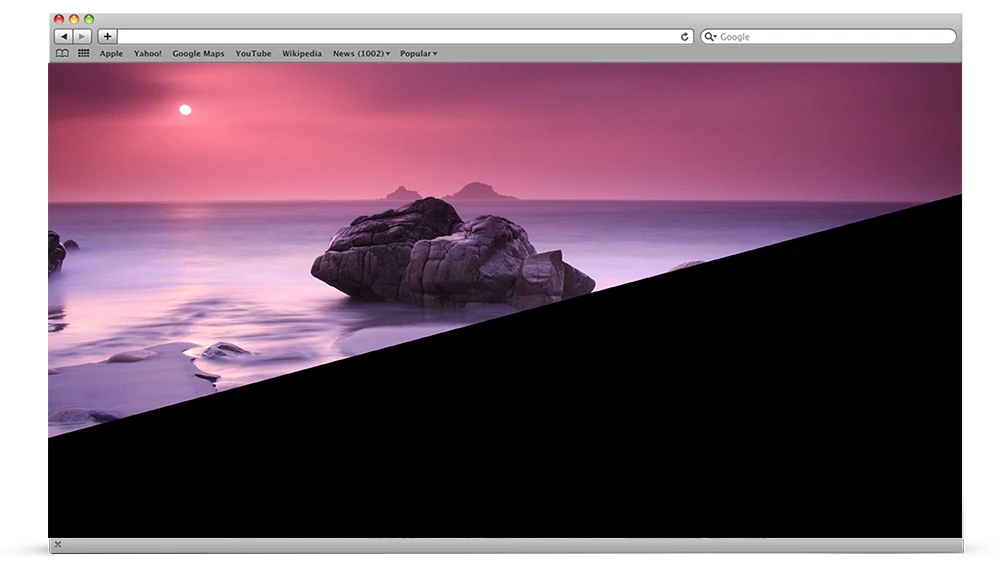1000x571 pixels.
Task: Minimize the window with yellow button
Action: point(74,19)
